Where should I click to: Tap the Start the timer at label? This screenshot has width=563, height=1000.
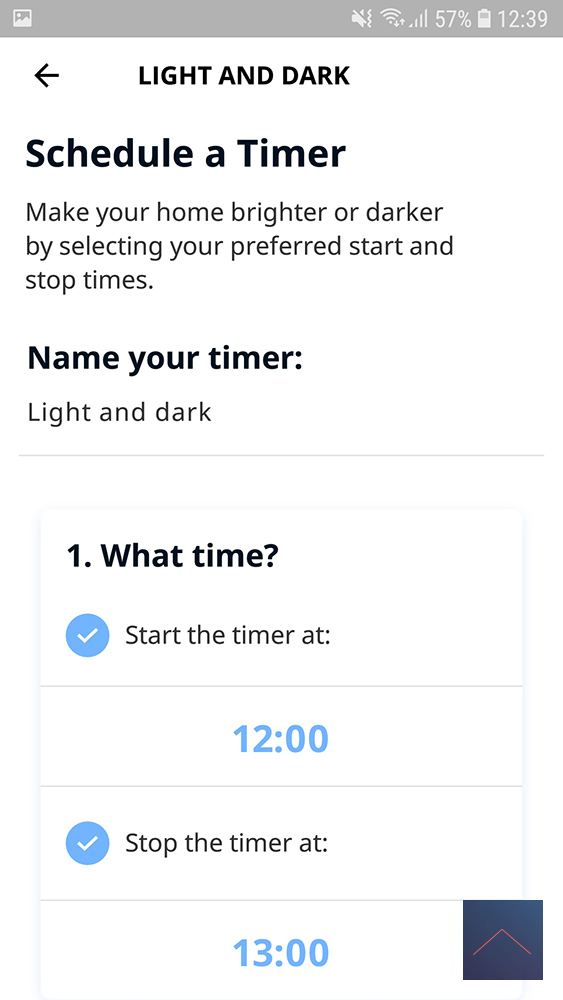point(228,635)
